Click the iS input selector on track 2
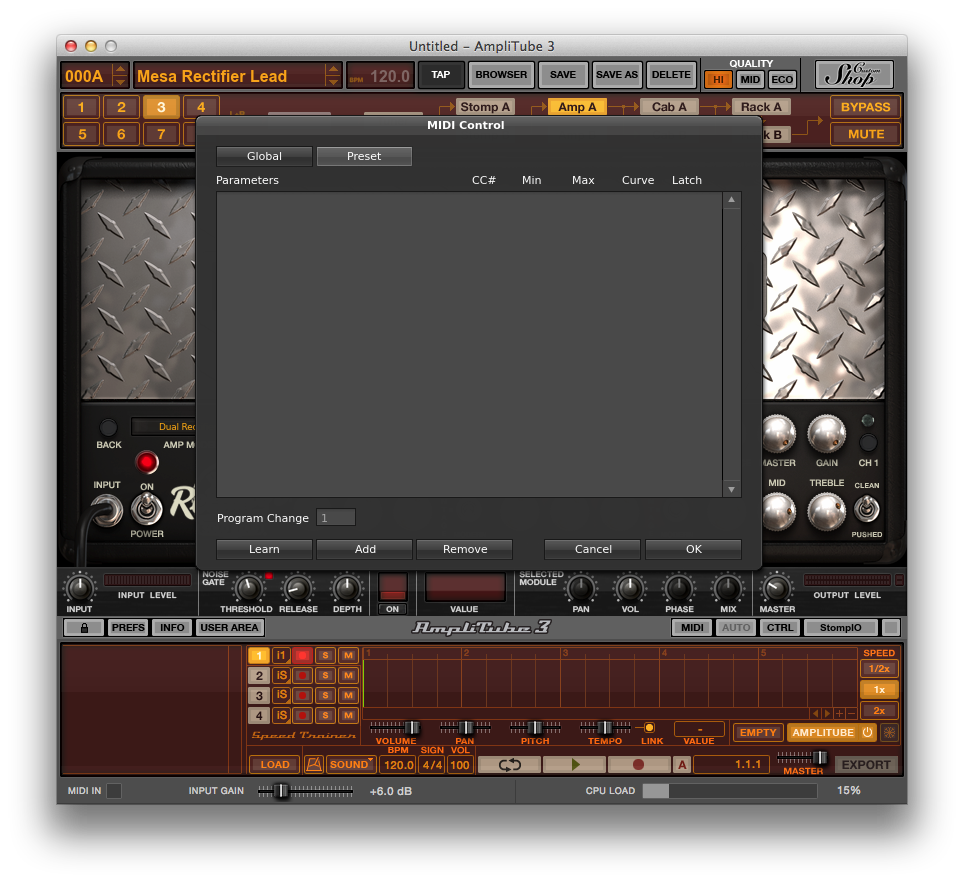964x883 pixels. 281,675
